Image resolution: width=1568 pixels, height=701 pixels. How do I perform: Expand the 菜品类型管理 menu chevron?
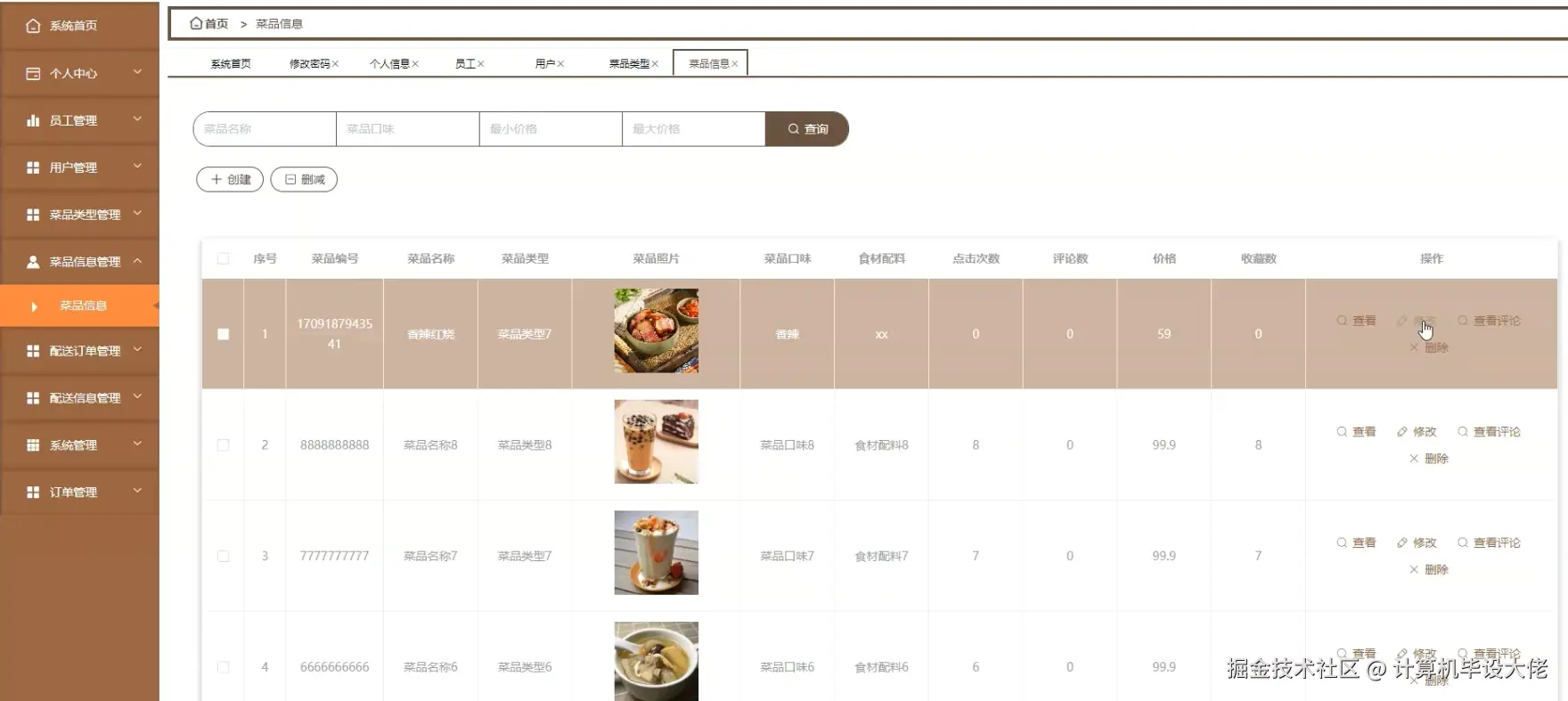pyautogui.click(x=137, y=213)
